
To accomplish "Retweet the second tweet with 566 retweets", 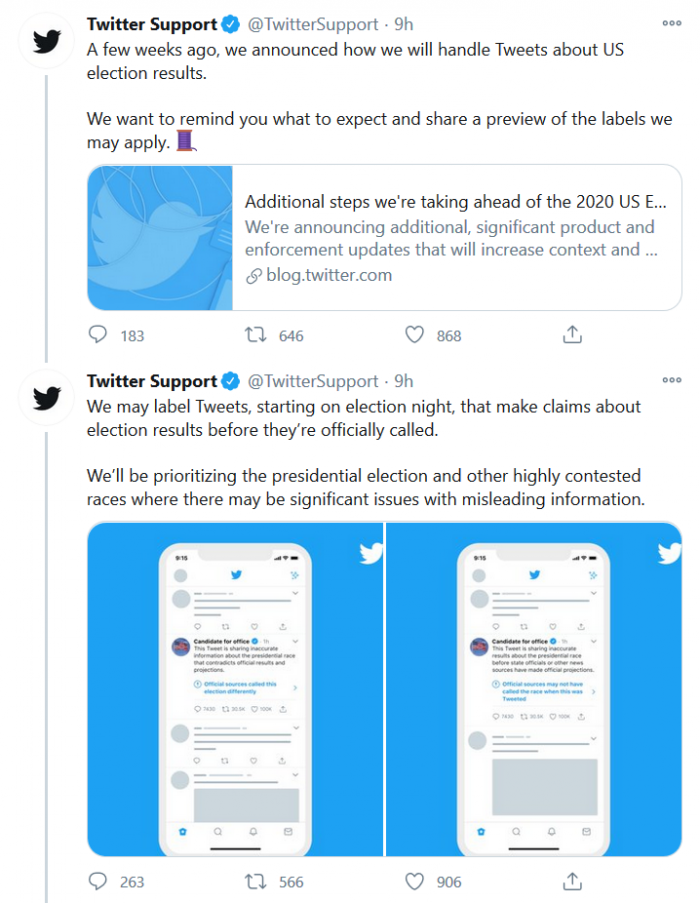I will click(256, 881).
